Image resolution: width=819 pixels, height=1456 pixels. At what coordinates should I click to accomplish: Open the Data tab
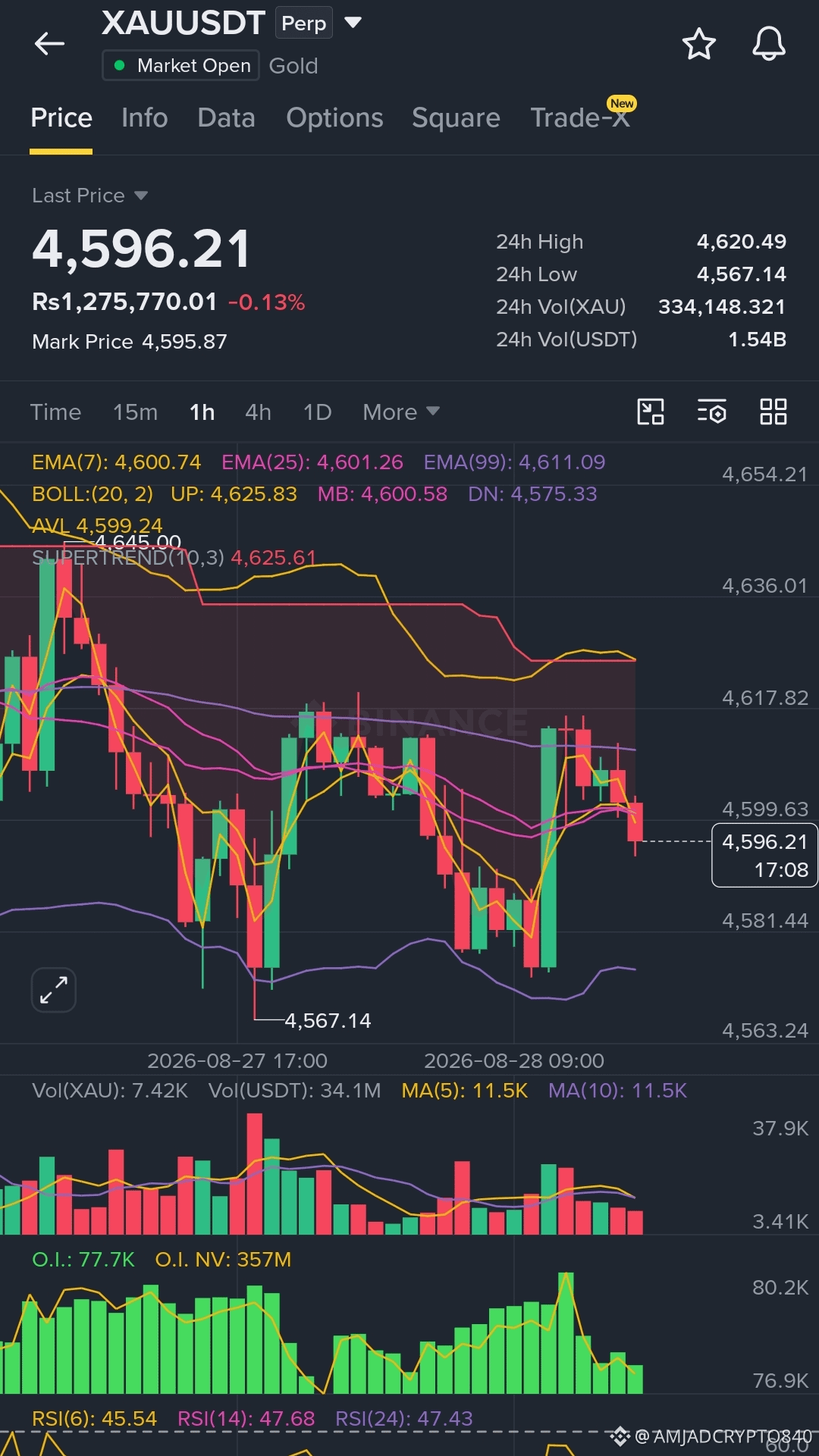[x=226, y=118]
